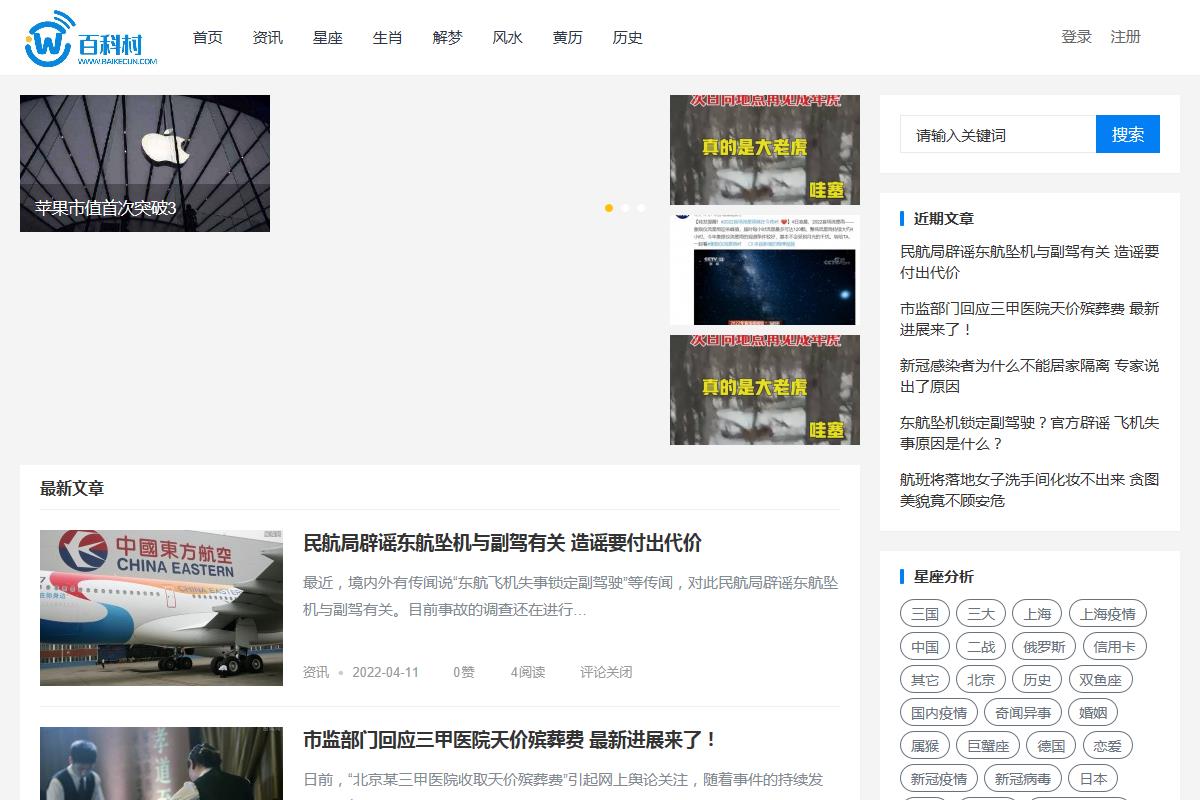This screenshot has width=1200, height=800.
Task: Open the 资讯 menu item
Action: [x=268, y=37]
